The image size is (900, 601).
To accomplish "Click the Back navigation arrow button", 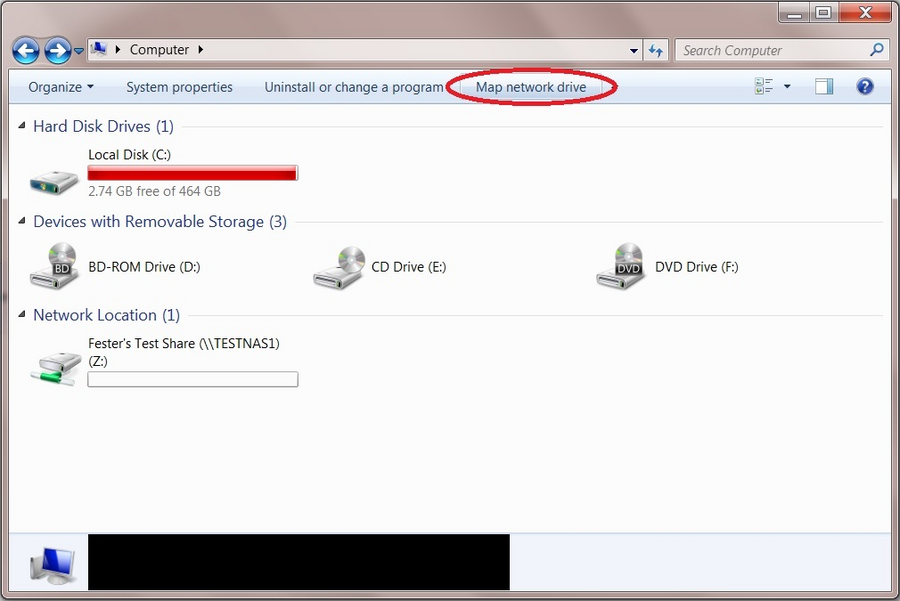I will coord(26,50).
